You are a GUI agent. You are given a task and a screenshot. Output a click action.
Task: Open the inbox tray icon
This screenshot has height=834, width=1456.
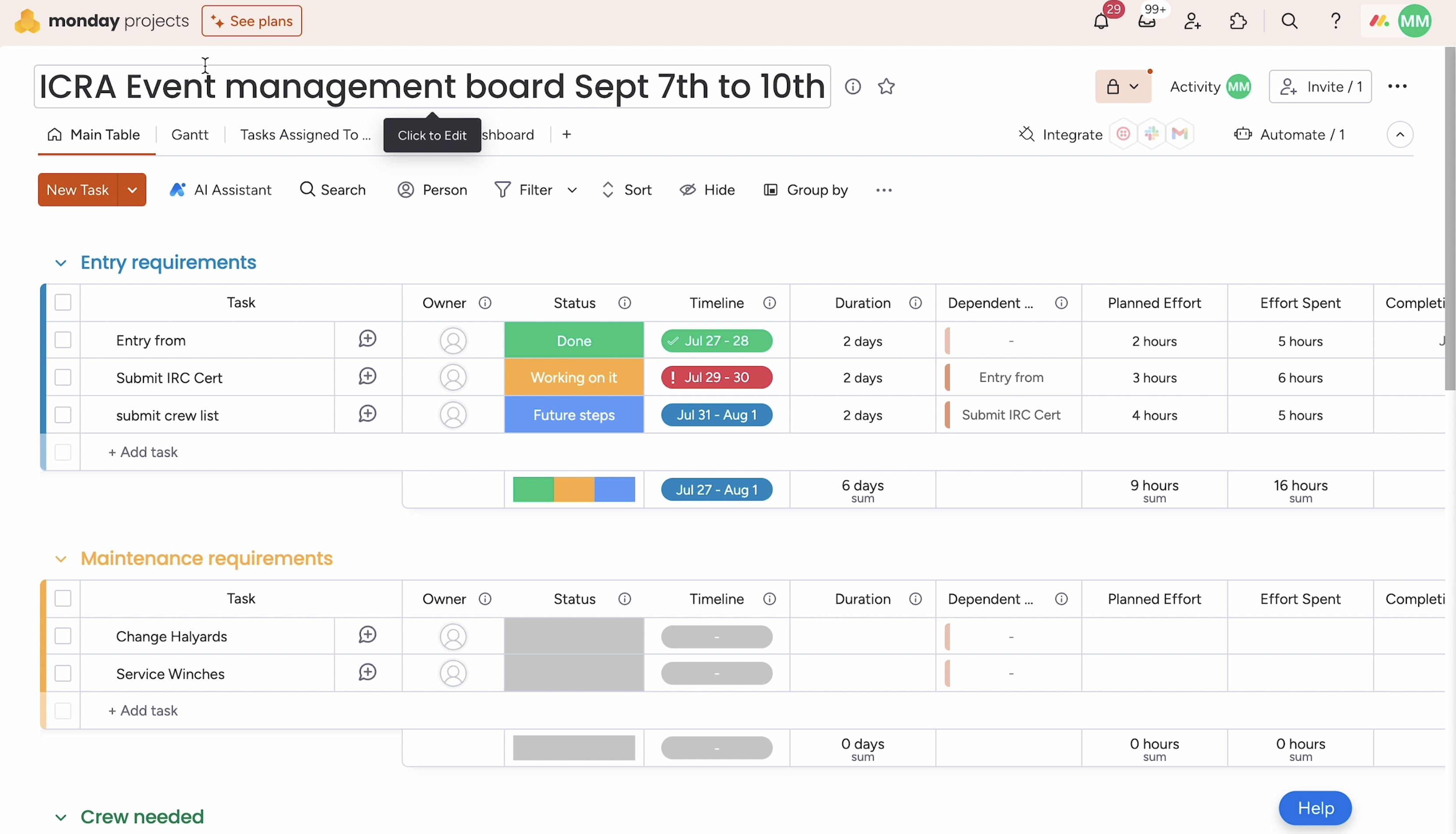[1147, 22]
